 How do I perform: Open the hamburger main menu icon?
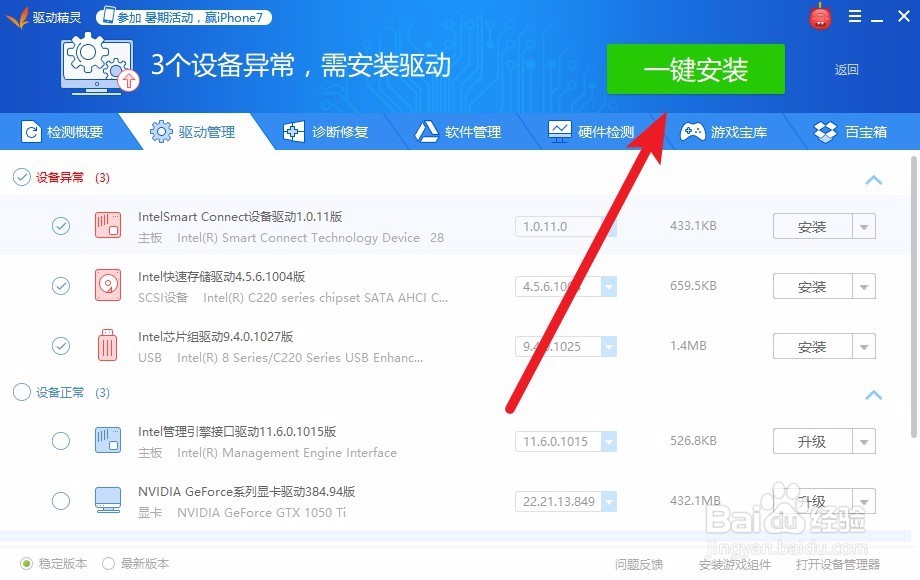coord(855,16)
